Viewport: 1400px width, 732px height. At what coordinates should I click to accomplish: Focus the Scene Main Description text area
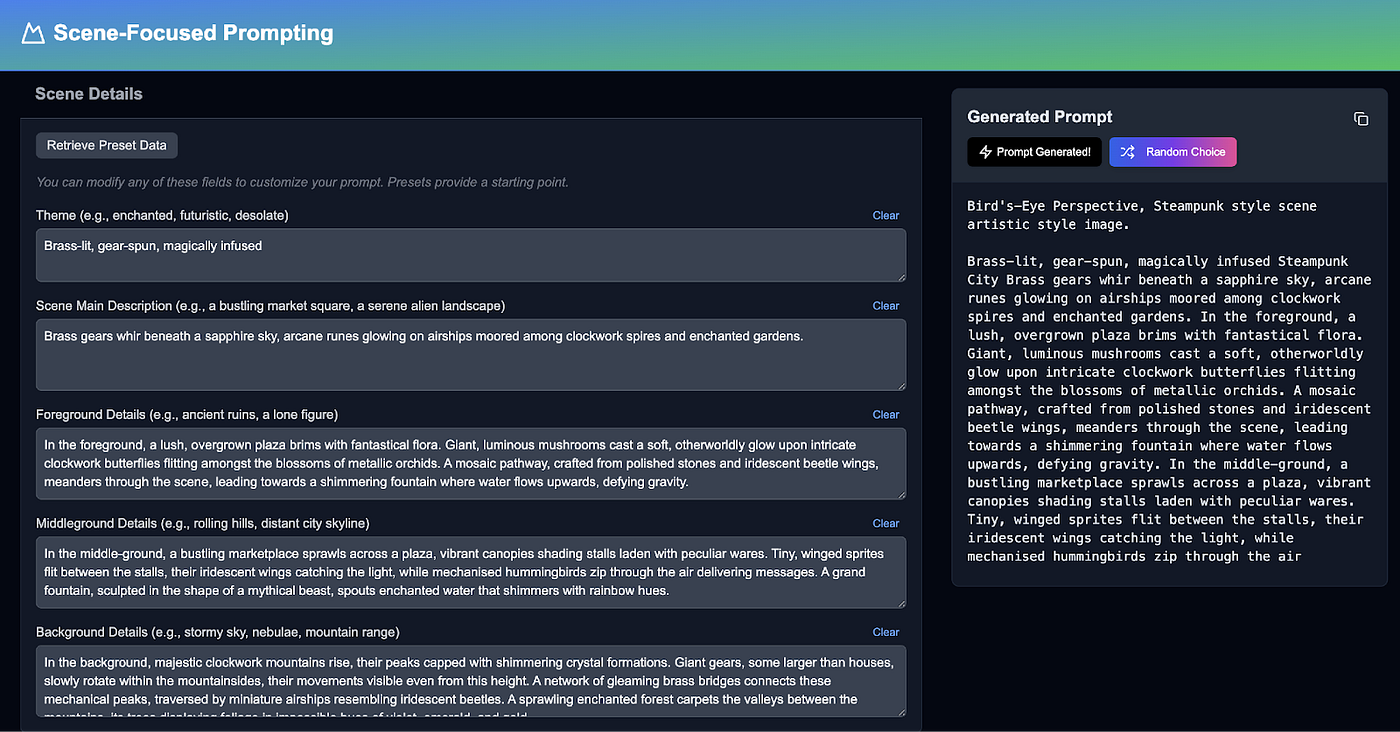pos(471,355)
